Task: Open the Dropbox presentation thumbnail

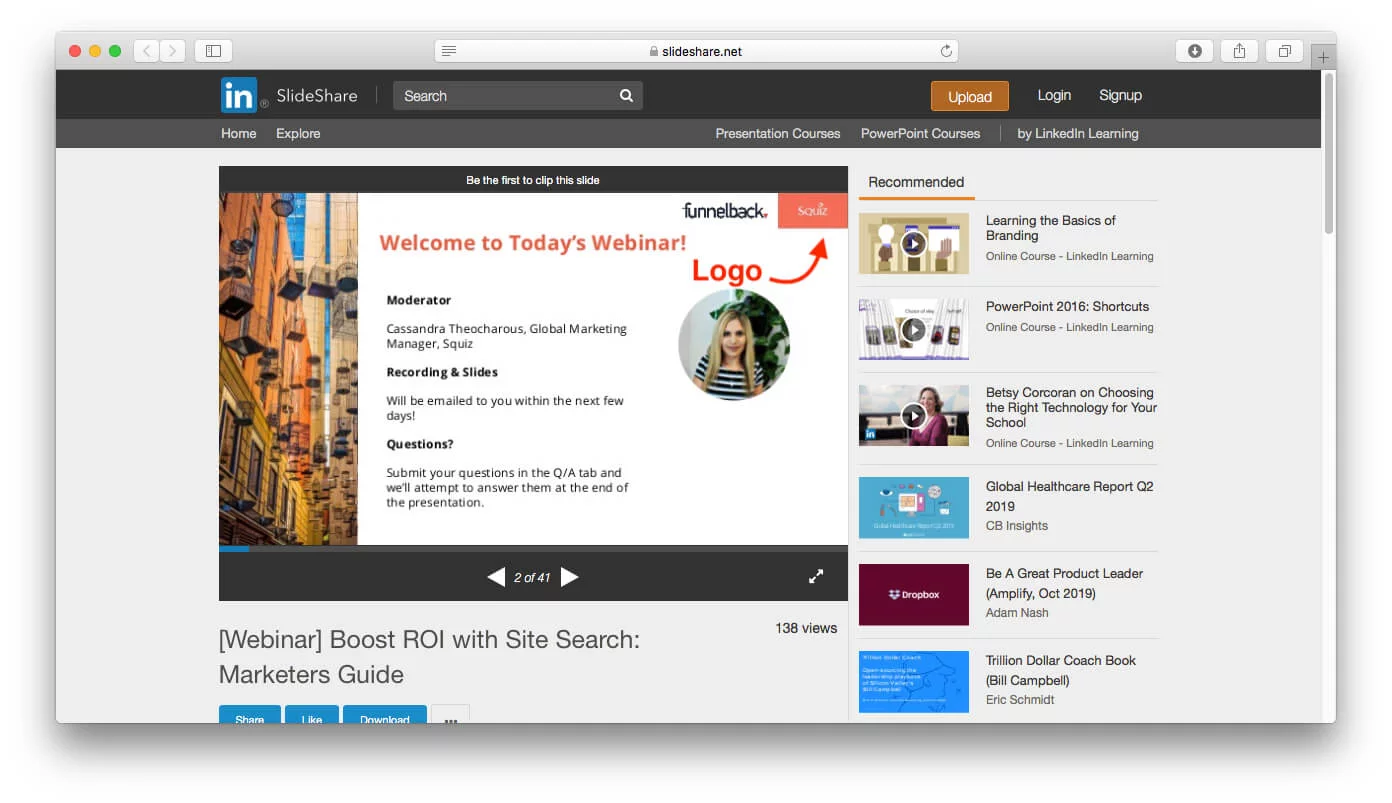Action: point(914,594)
